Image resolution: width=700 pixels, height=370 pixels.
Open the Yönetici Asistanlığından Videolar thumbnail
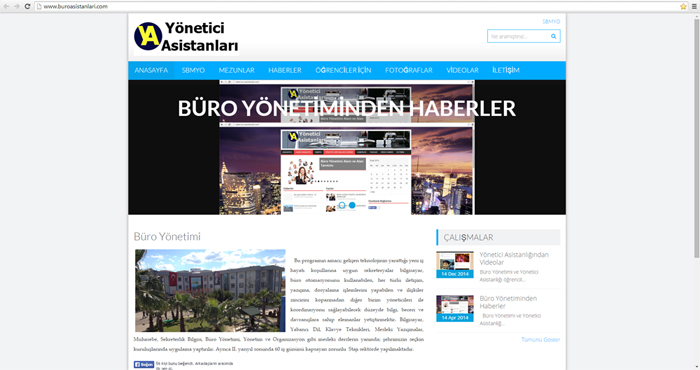[455, 264]
